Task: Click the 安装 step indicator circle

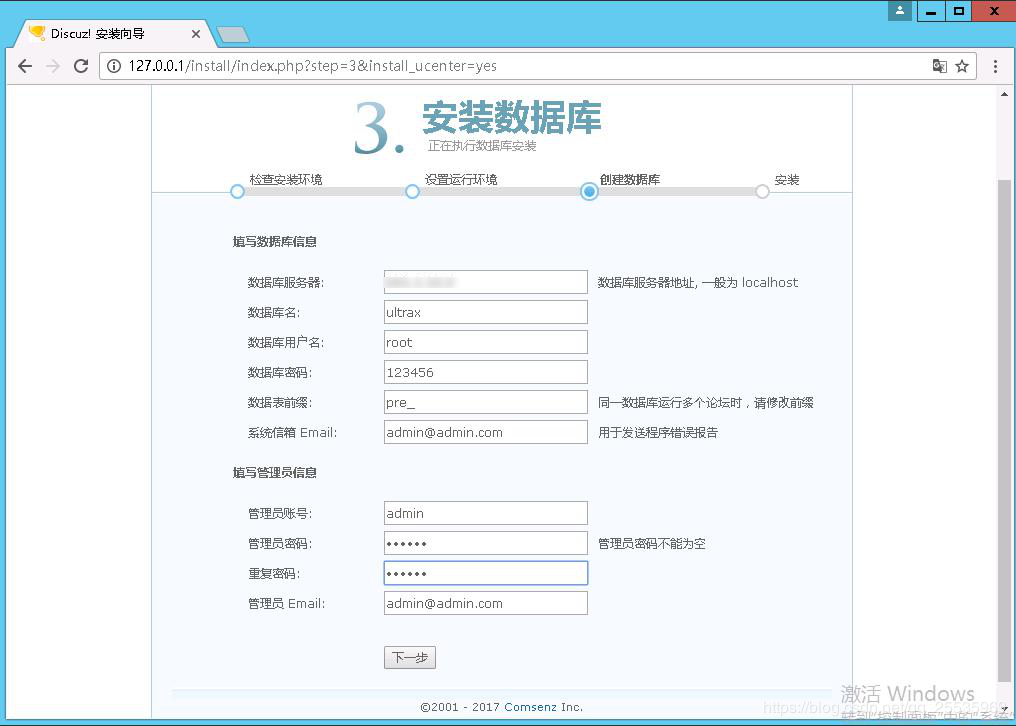Action: pos(762,191)
